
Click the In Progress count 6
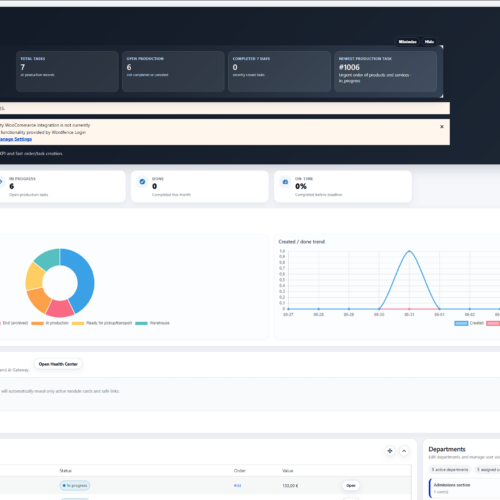[x=12, y=186]
